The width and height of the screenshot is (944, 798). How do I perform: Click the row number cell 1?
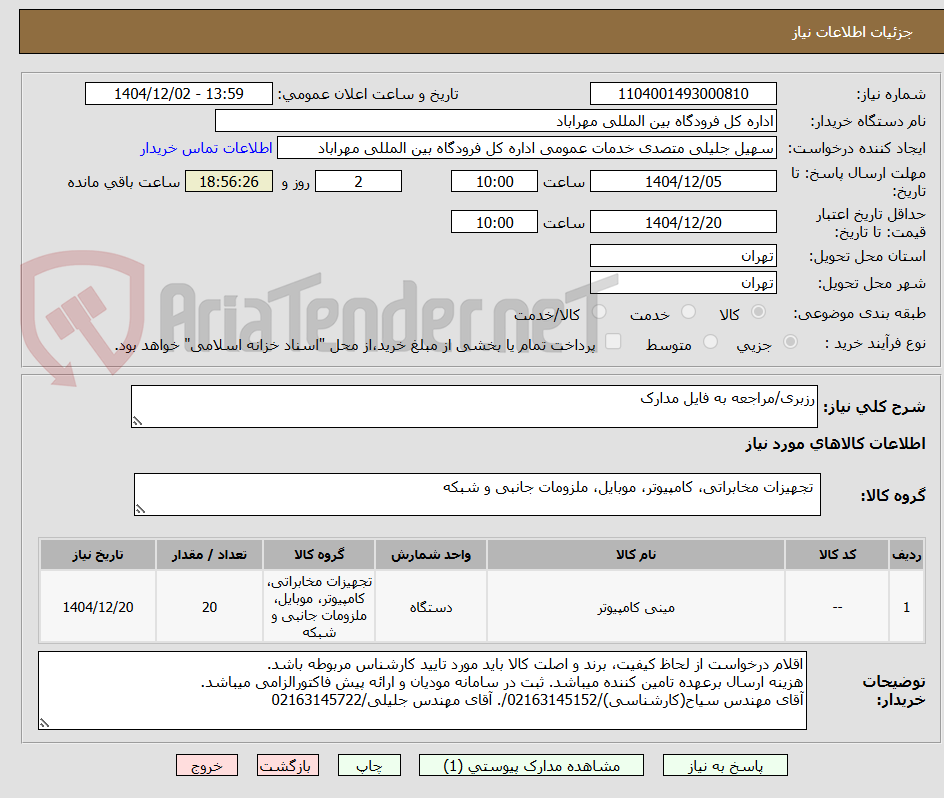tap(907, 607)
